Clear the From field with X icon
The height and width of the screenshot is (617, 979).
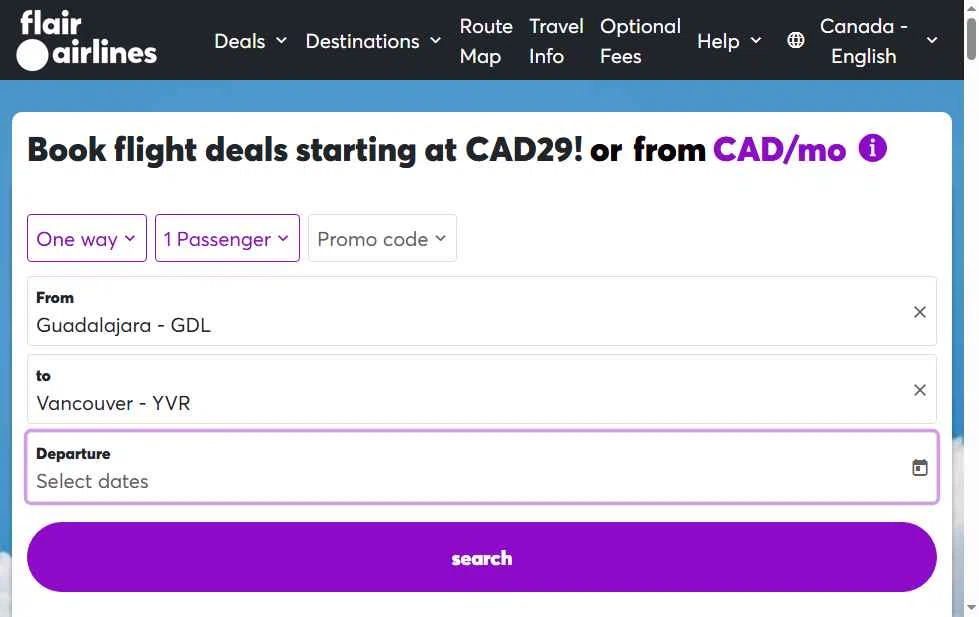[x=920, y=312]
